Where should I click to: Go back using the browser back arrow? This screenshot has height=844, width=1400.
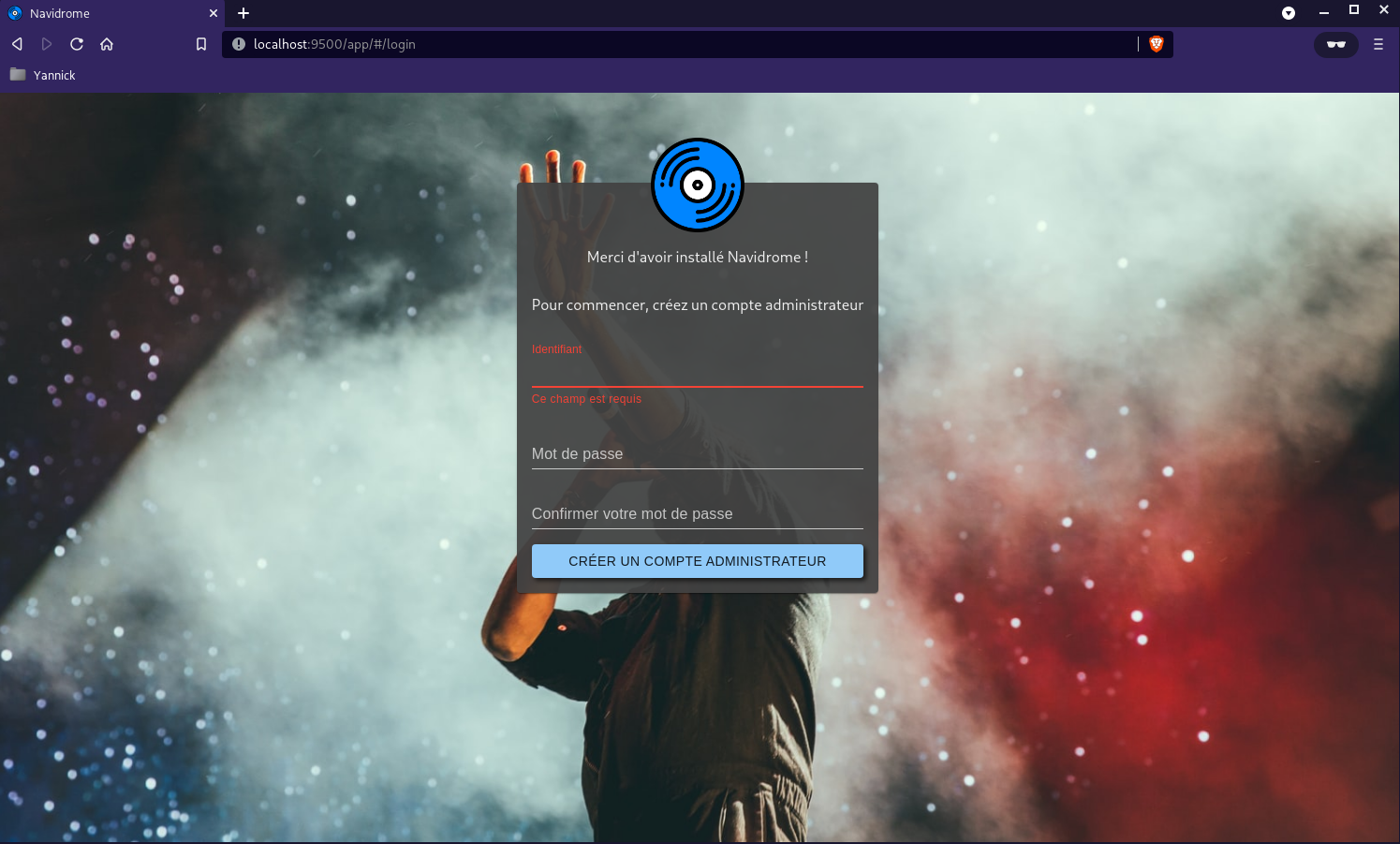17,44
